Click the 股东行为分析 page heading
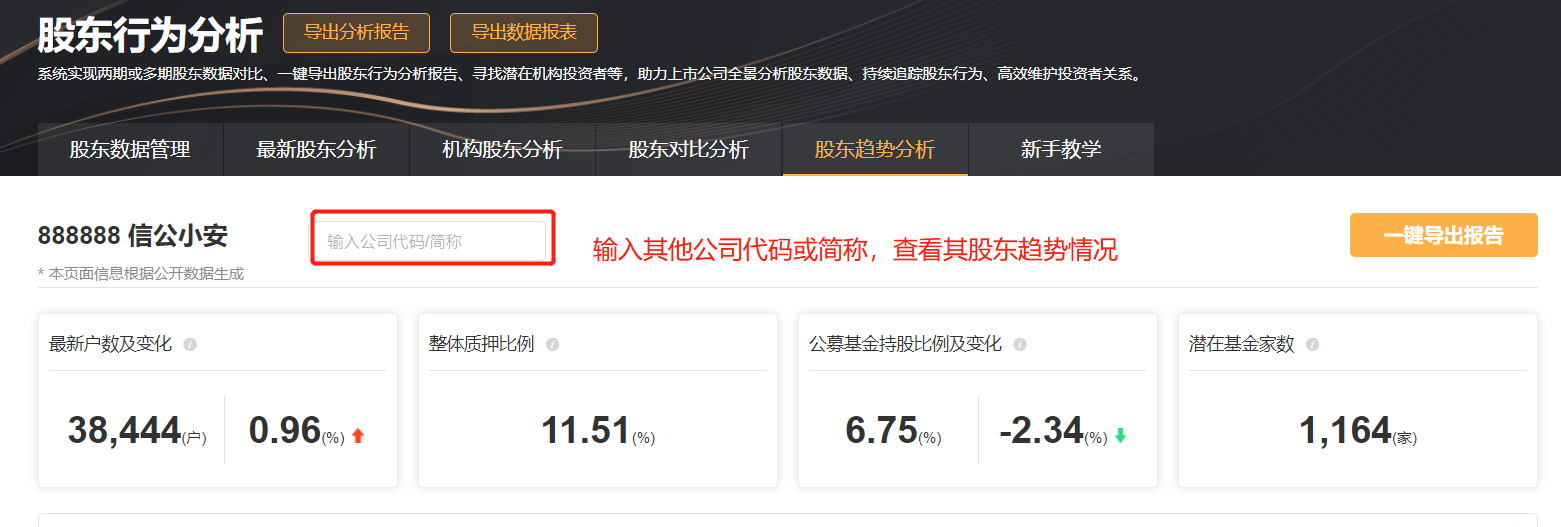Screen dimensions: 1561x527 point(150,35)
